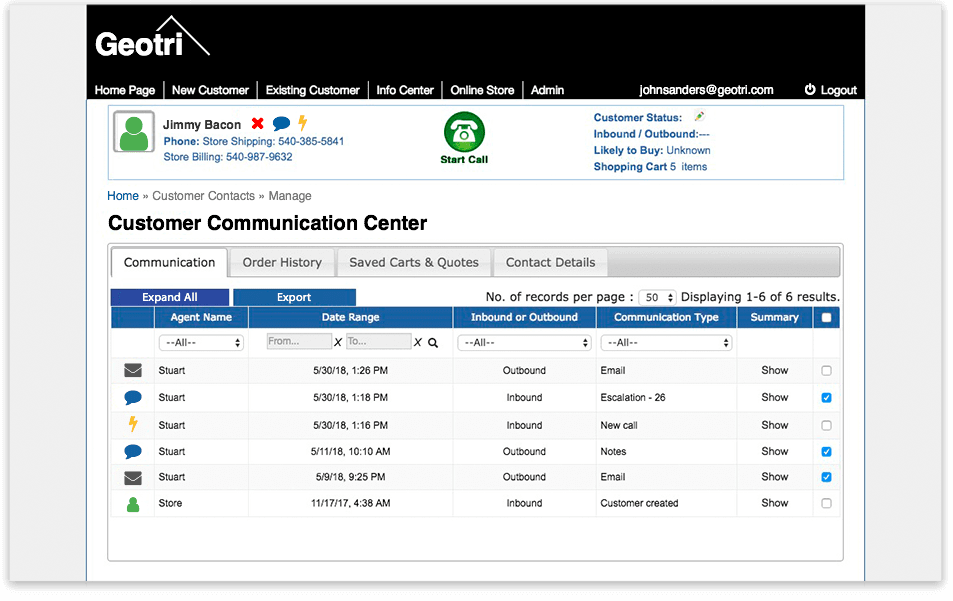Show summary for Escalation - 26 row
This screenshot has height=601, width=953.
(774, 397)
